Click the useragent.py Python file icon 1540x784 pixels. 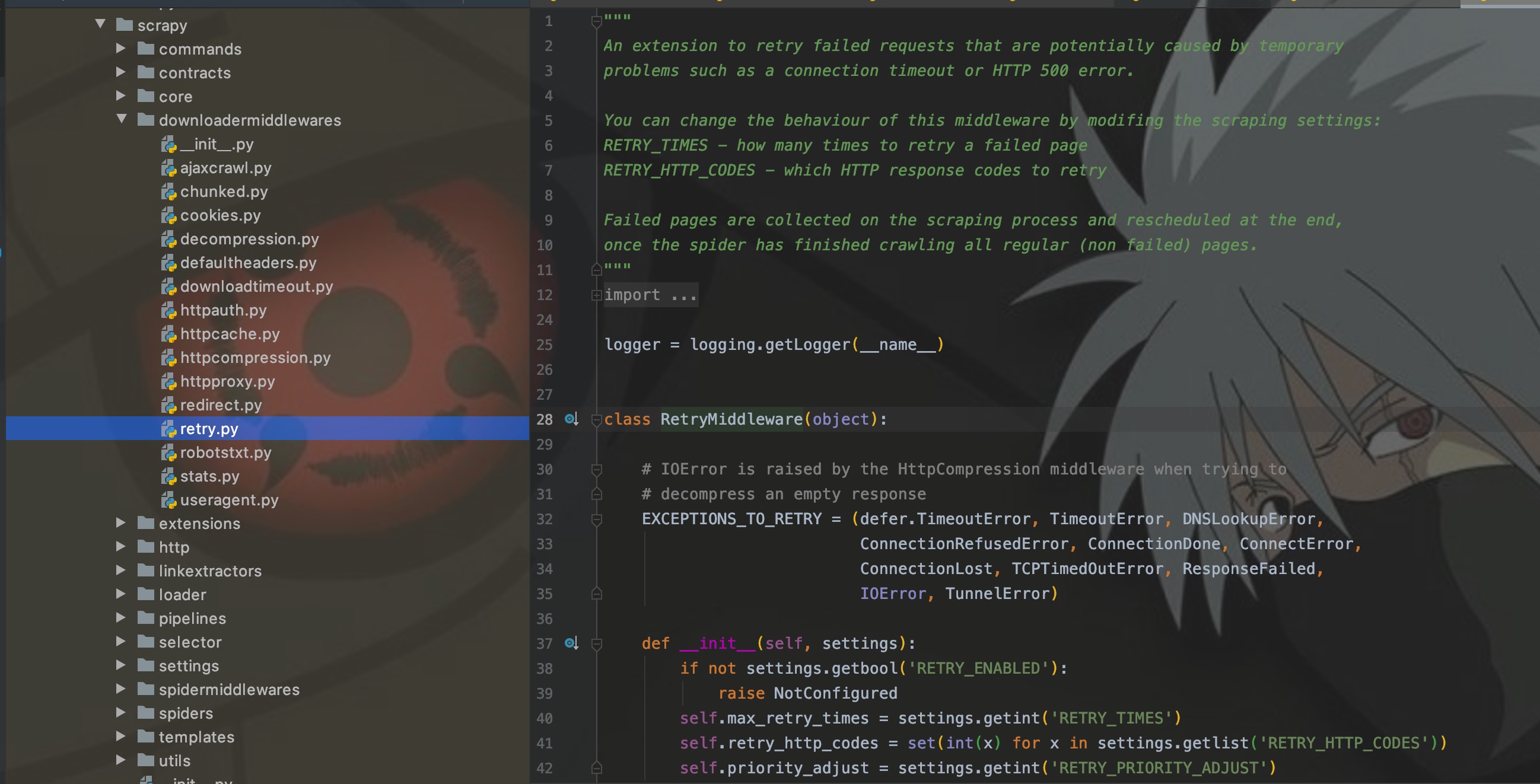click(x=168, y=500)
